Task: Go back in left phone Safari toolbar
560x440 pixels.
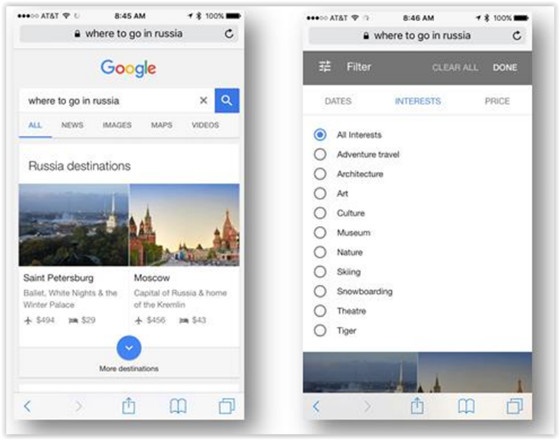Action: [x=27, y=406]
